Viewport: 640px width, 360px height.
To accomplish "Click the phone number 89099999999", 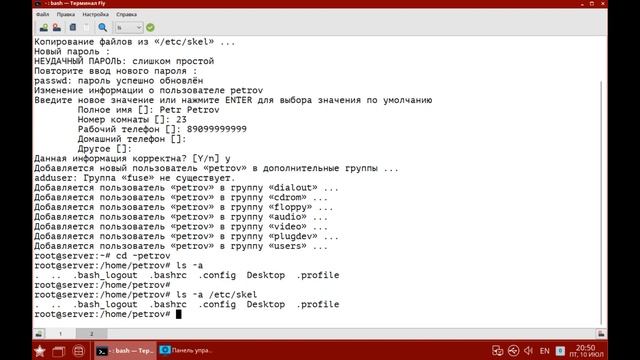I will (x=217, y=129).
